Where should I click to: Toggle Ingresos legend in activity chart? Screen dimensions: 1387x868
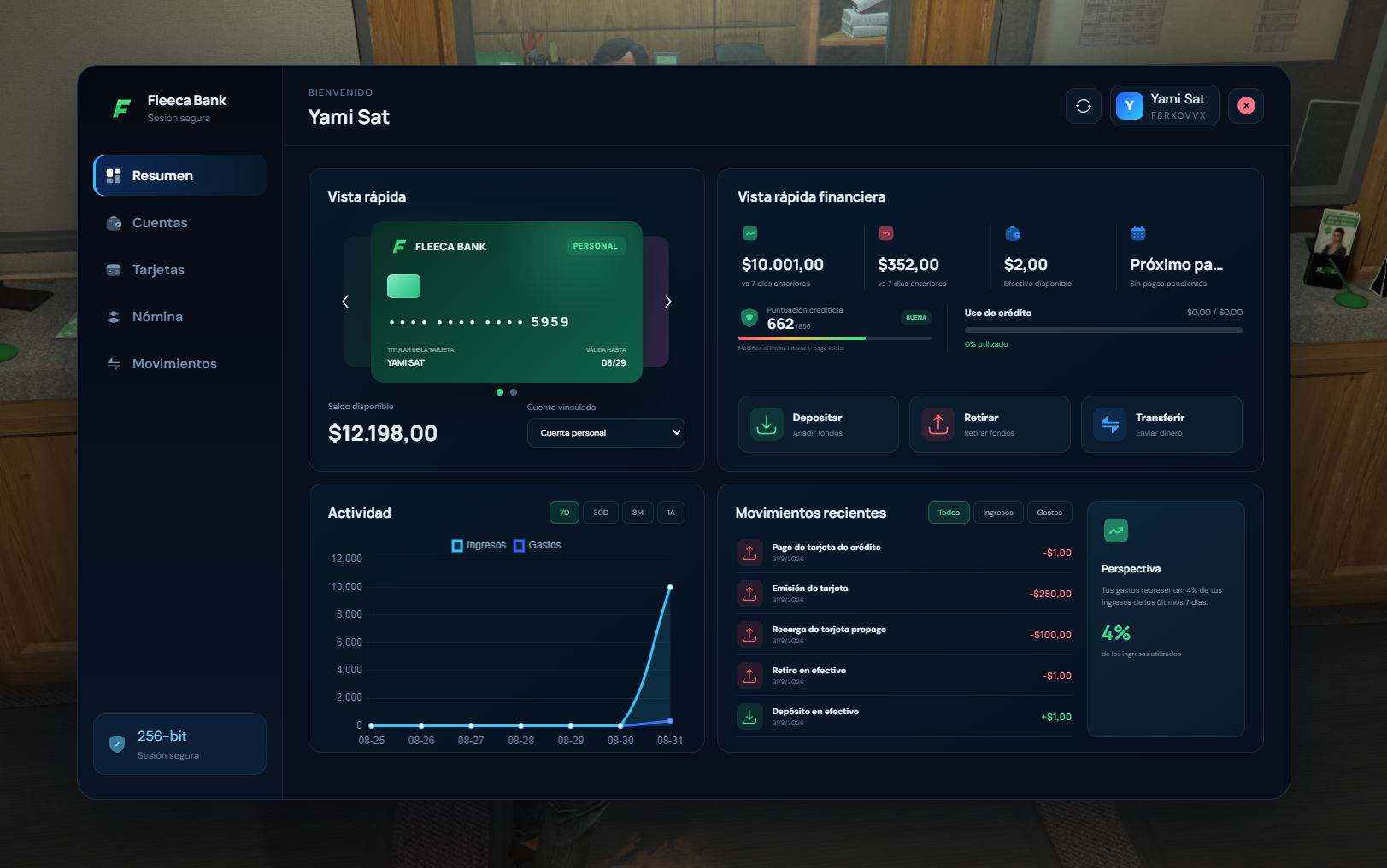coord(479,545)
